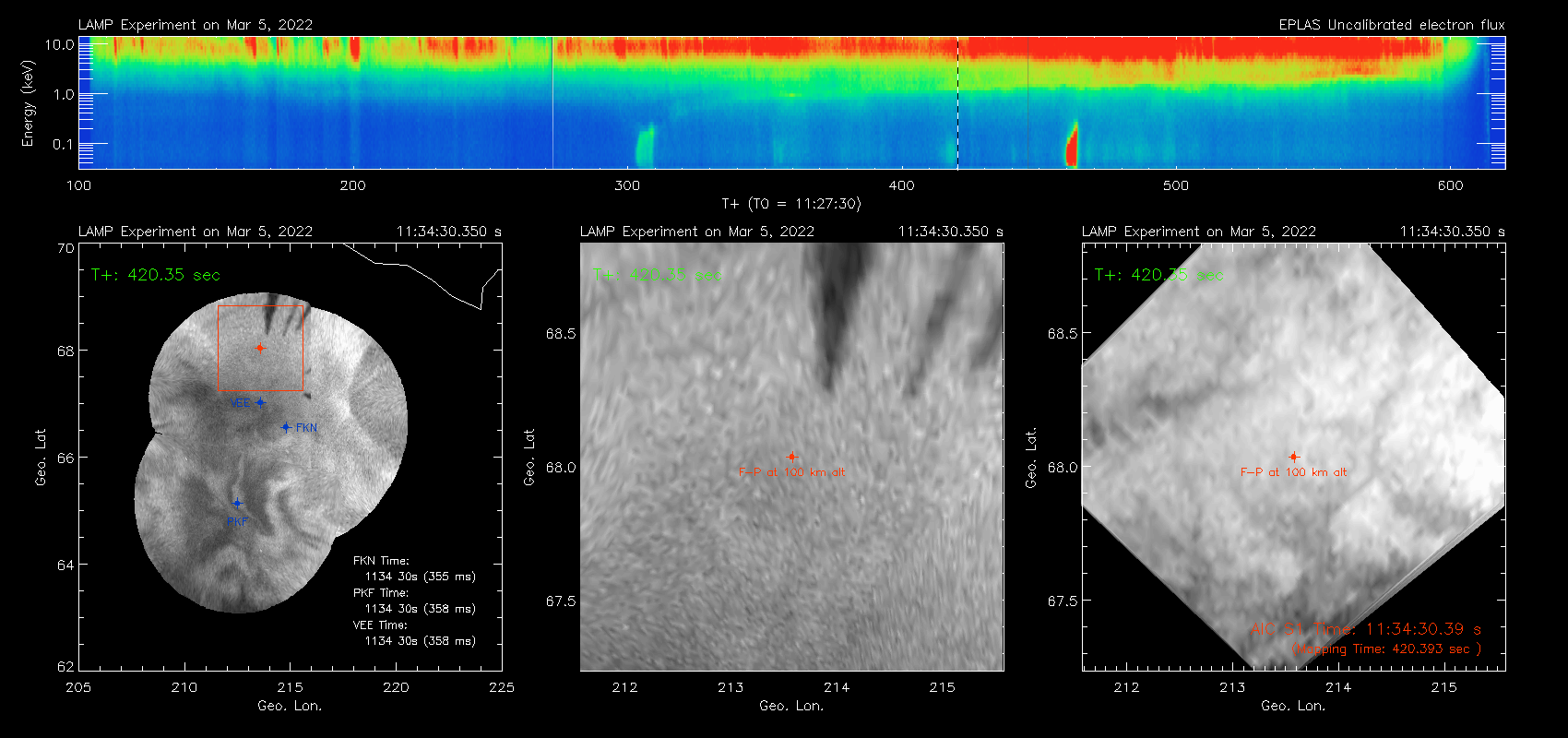Click the PKF Time: label
Image resolution: width=1568 pixels, height=738 pixels.
381,593
